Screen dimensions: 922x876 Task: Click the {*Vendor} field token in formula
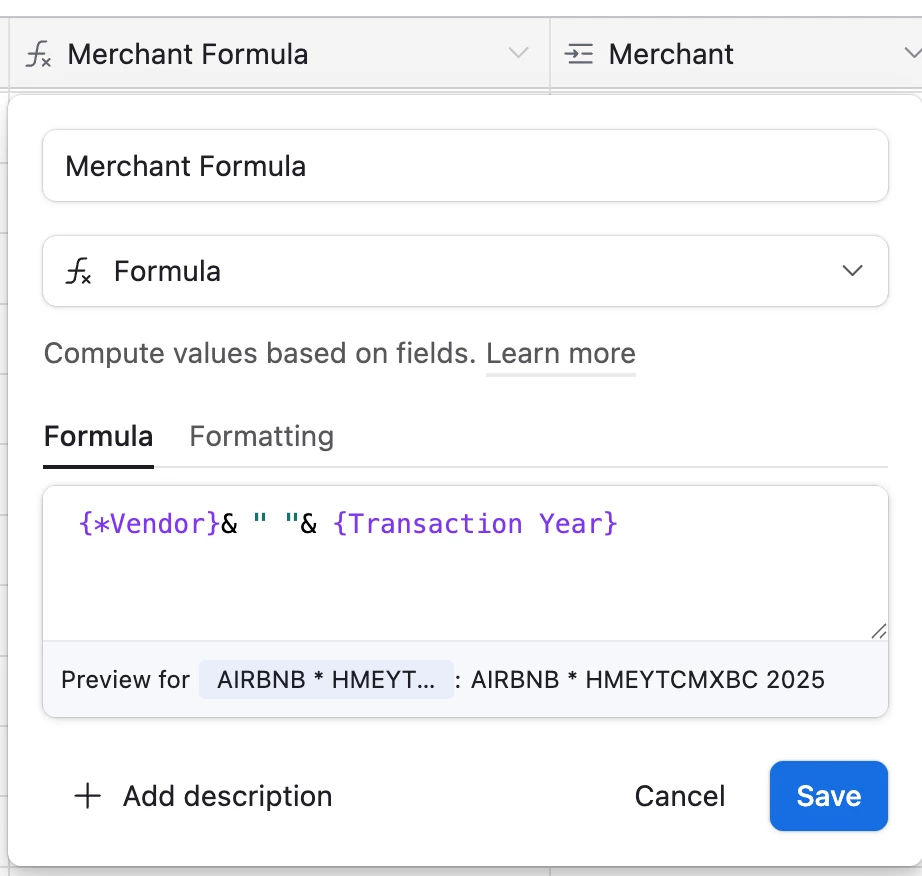(x=150, y=523)
